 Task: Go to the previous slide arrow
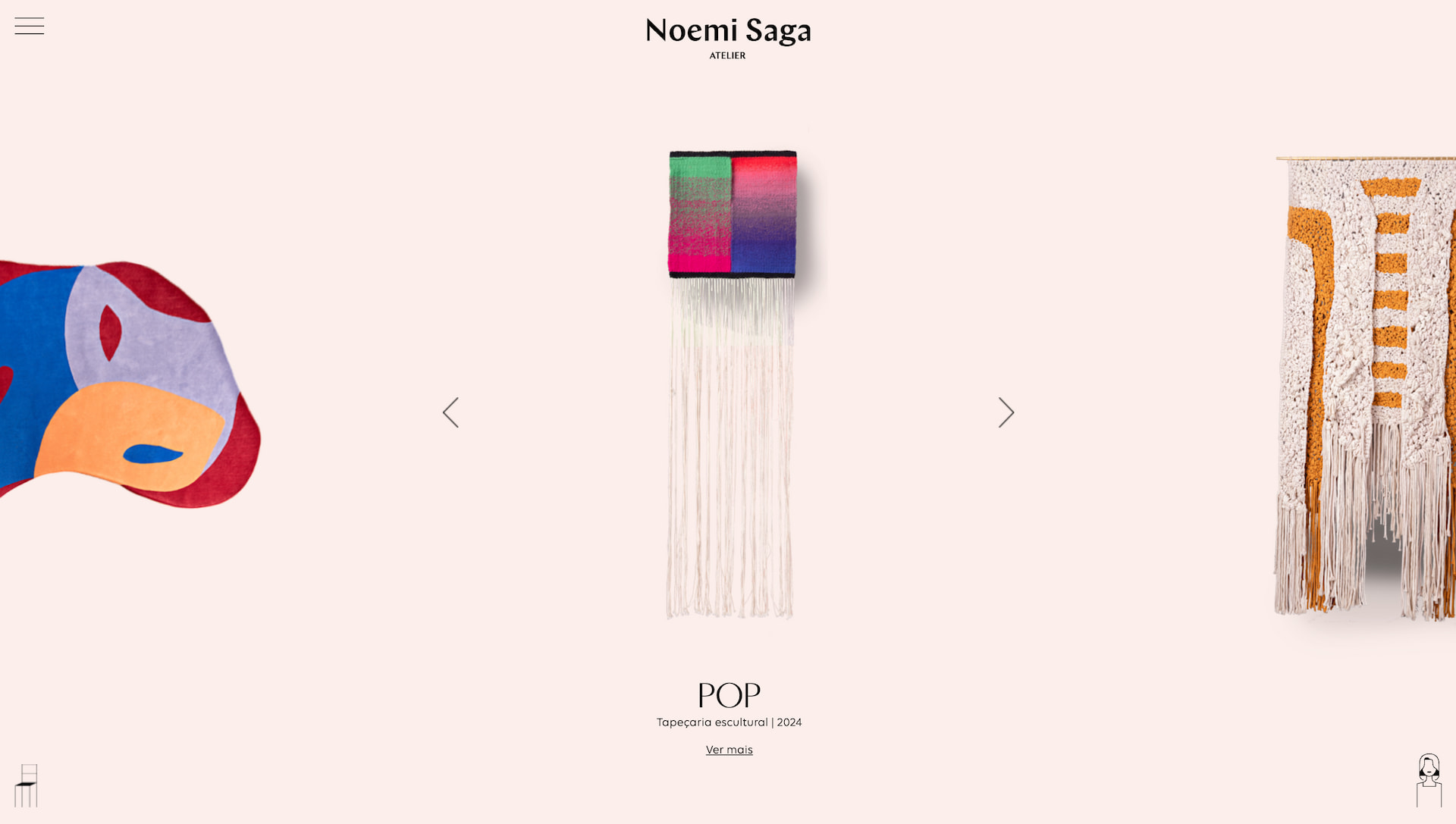coord(450,412)
